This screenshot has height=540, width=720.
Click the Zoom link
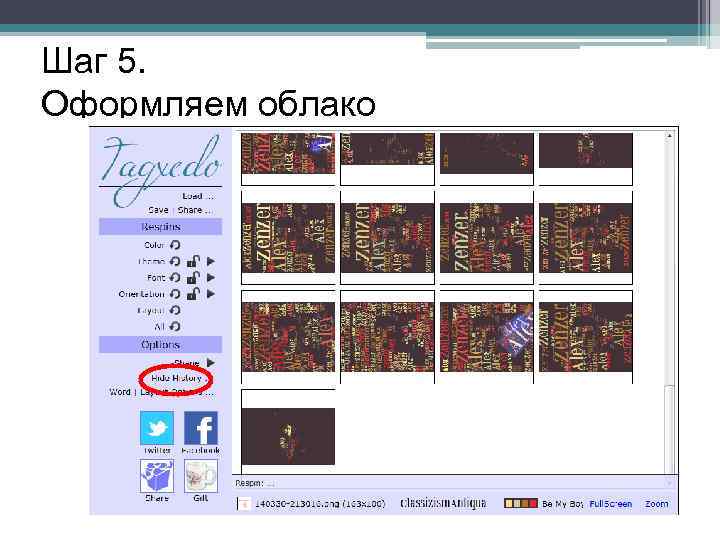coord(657,504)
